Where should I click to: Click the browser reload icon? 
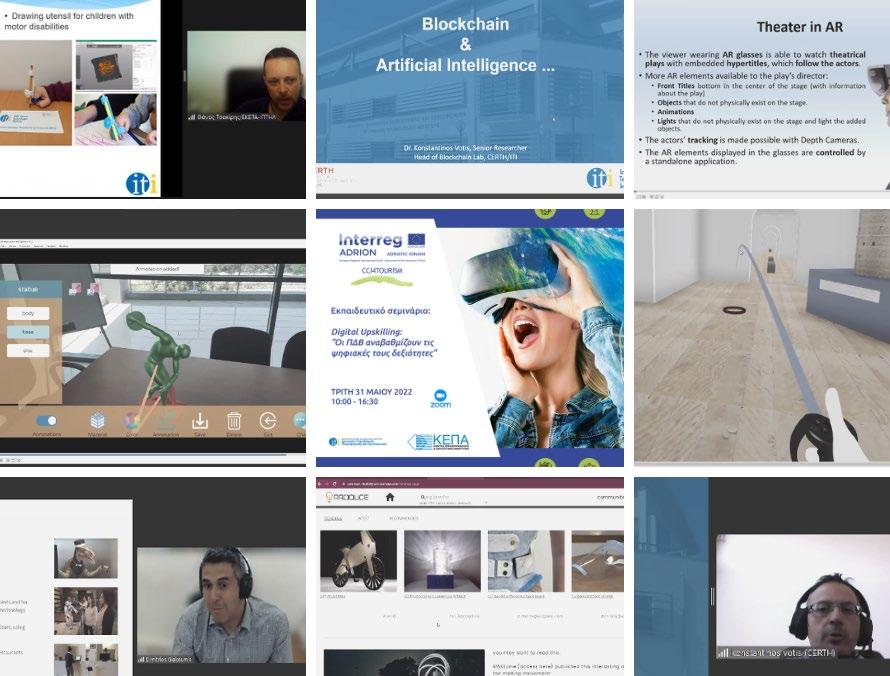tap(334, 484)
